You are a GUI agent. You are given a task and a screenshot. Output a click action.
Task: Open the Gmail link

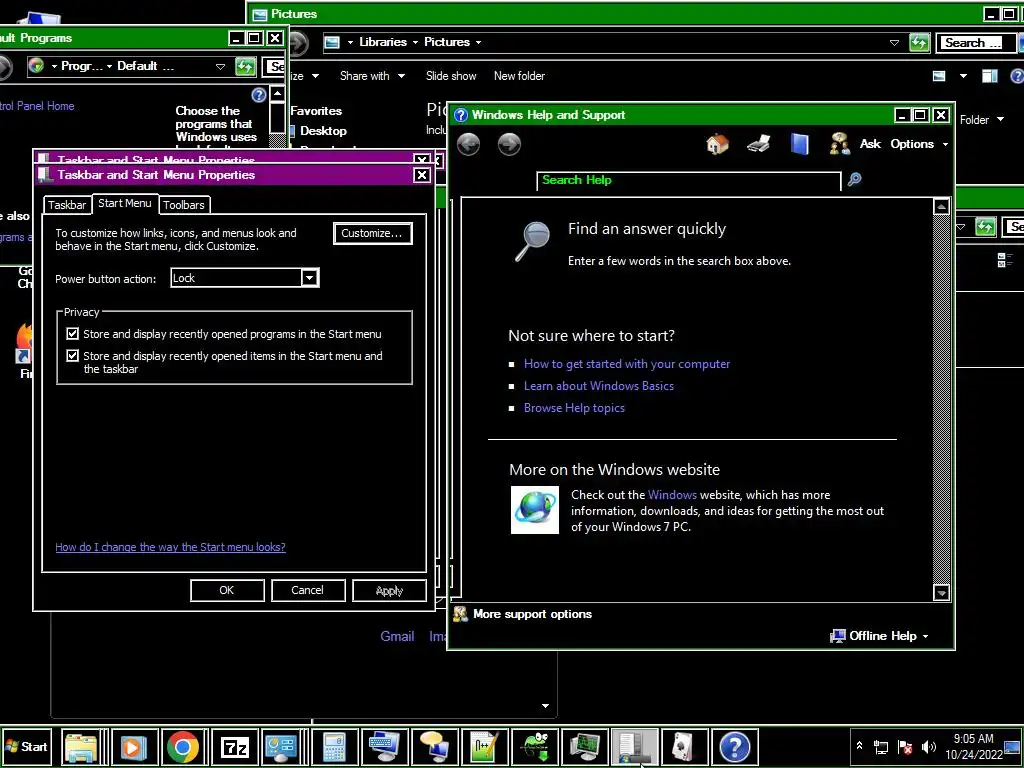click(x=397, y=636)
